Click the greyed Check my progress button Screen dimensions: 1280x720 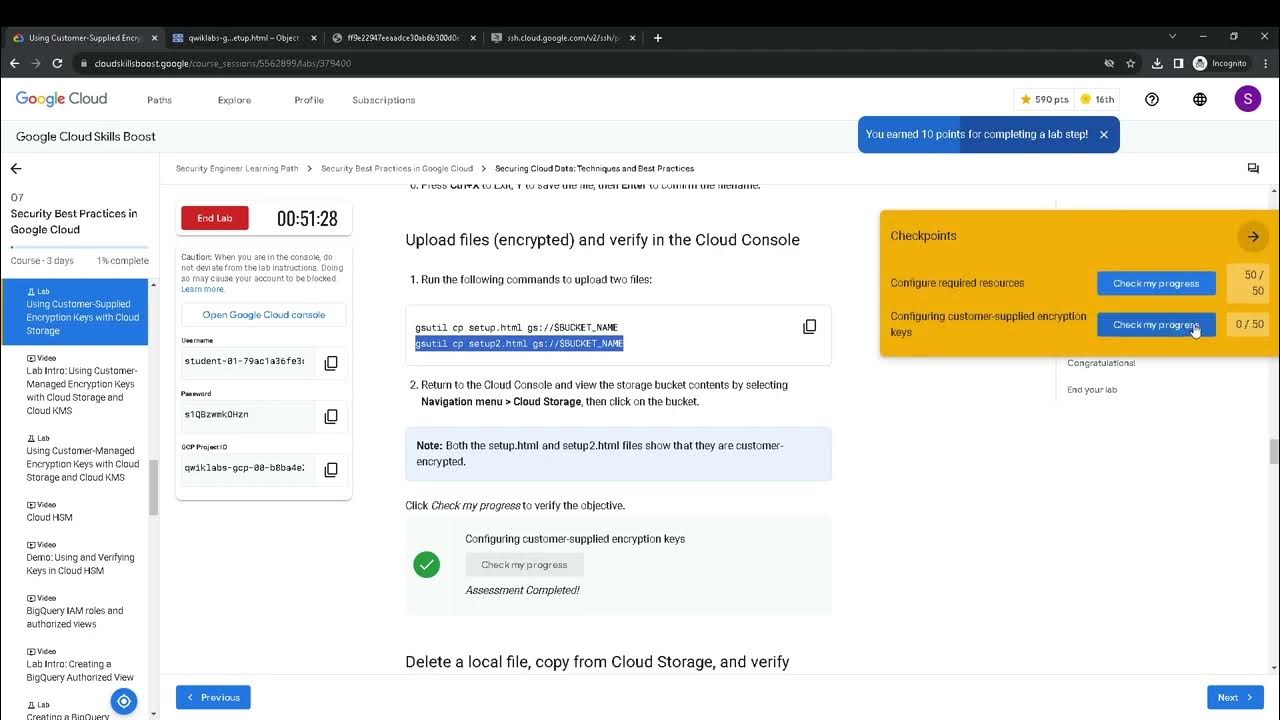point(524,565)
